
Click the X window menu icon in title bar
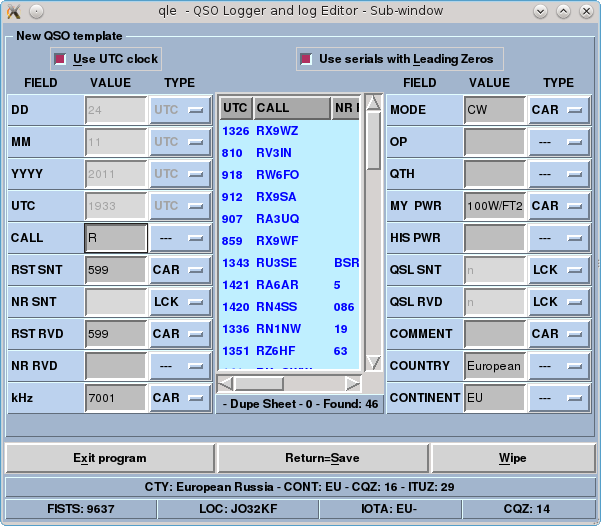click(13, 11)
